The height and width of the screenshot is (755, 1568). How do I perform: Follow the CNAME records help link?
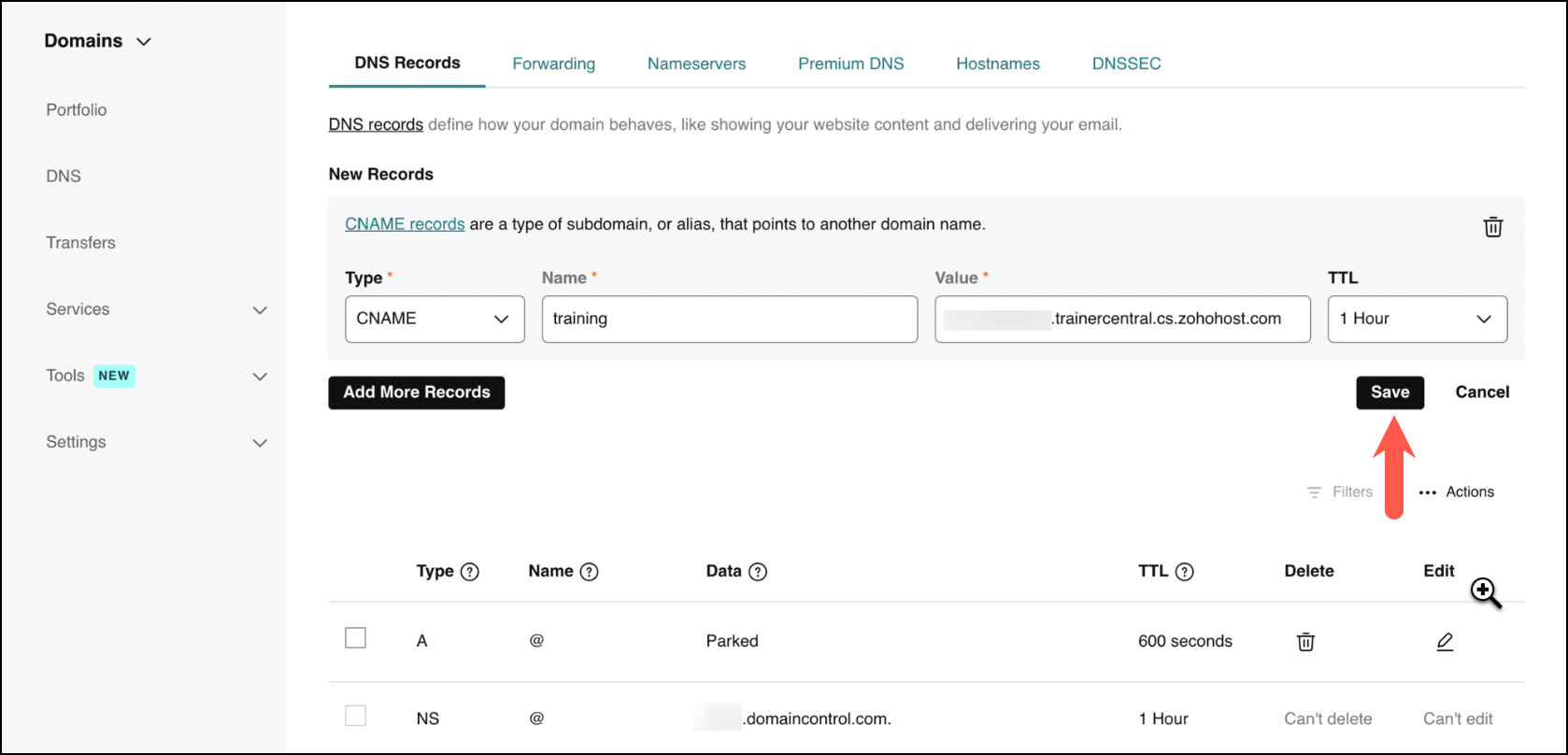pyautogui.click(x=405, y=224)
